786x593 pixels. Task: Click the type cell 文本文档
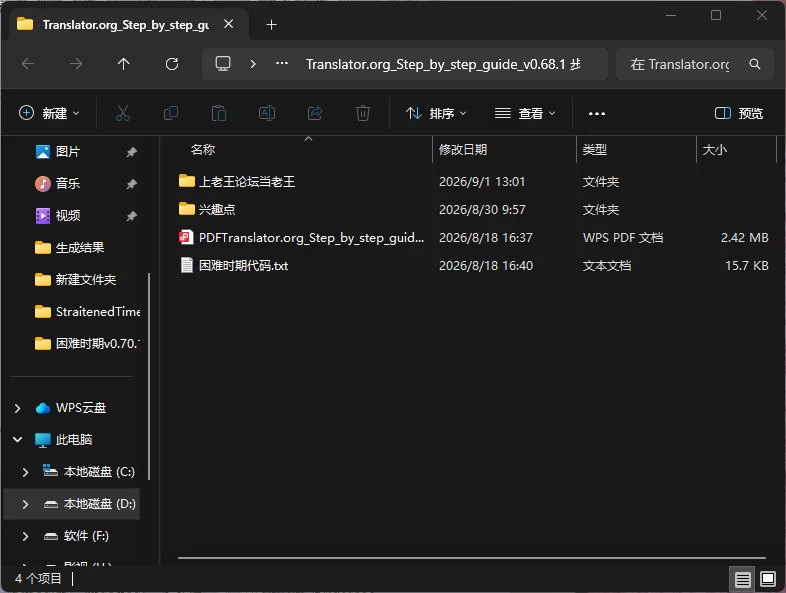click(x=607, y=266)
